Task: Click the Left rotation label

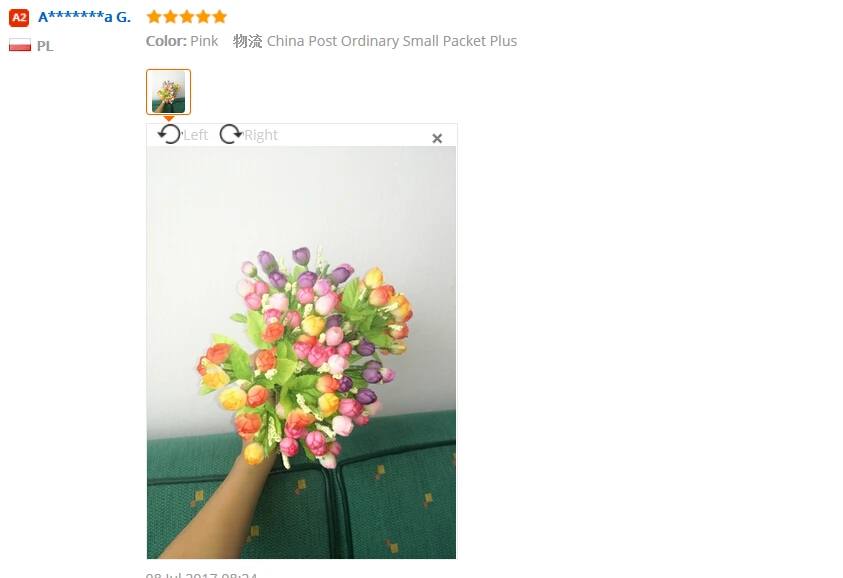Action: 195,135
